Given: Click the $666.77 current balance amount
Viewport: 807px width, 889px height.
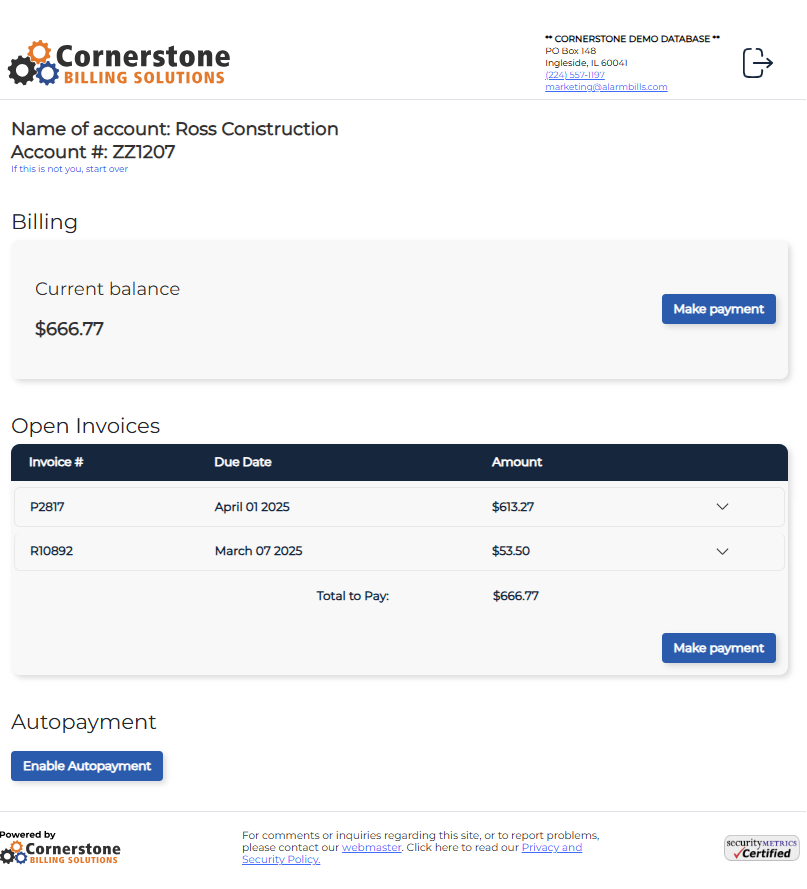Looking at the screenshot, I should click(x=69, y=329).
